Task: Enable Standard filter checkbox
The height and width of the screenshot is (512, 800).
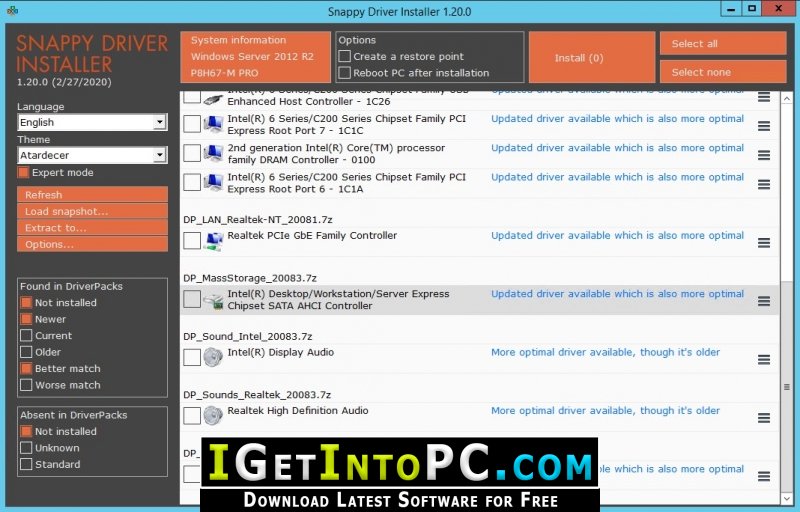Action: pos(26,464)
